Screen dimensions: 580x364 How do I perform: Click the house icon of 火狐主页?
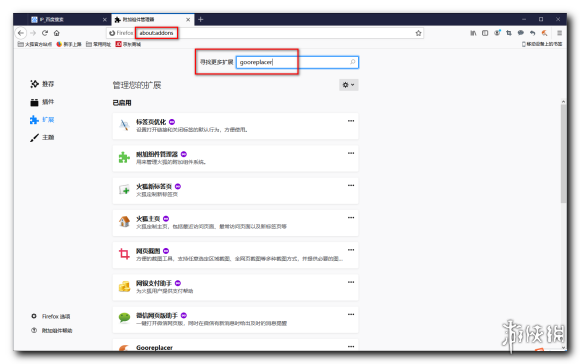(x=124, y=222)
